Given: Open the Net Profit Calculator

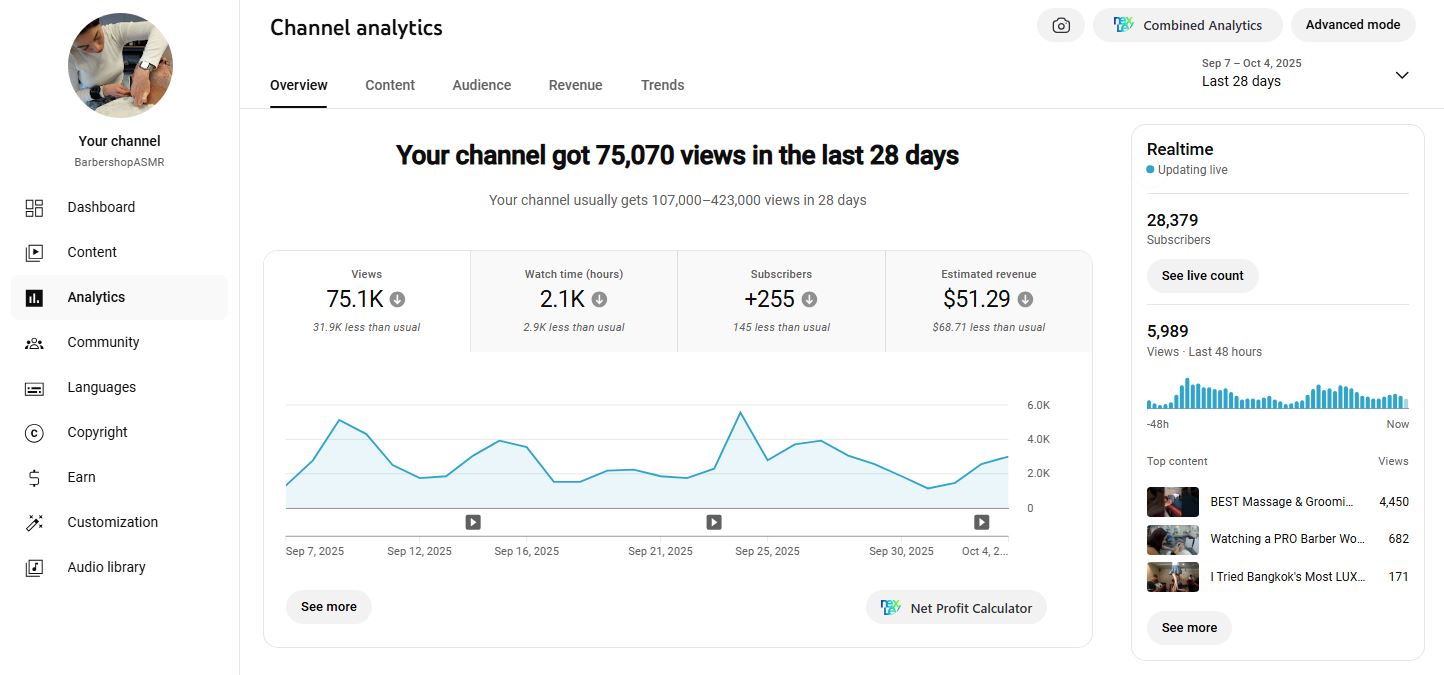Looking at the screenshot, I should [x=956, y=608].
